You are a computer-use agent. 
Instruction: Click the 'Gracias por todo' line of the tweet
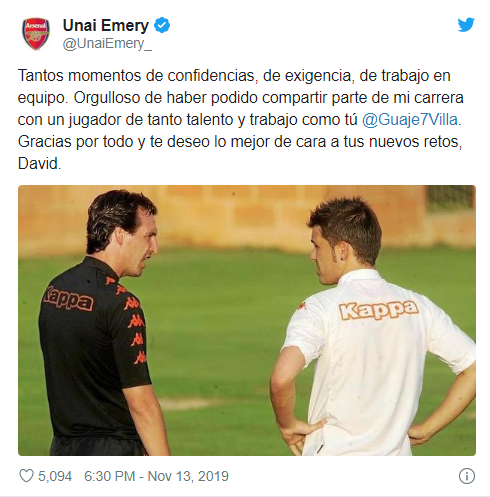(x=240, y=142)
